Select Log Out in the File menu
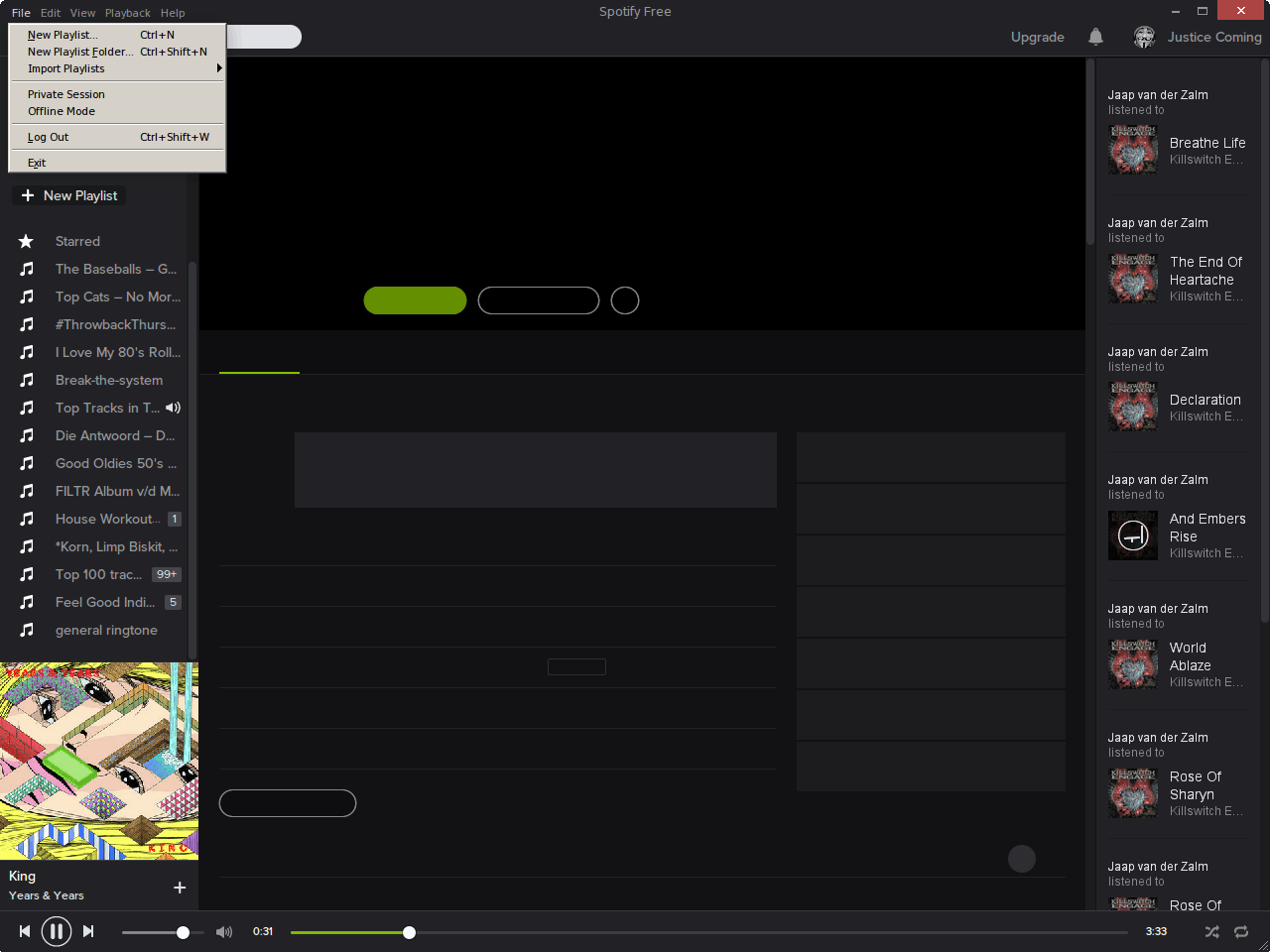This screenshot has width=1270, height=952. [x=49, y=137]
